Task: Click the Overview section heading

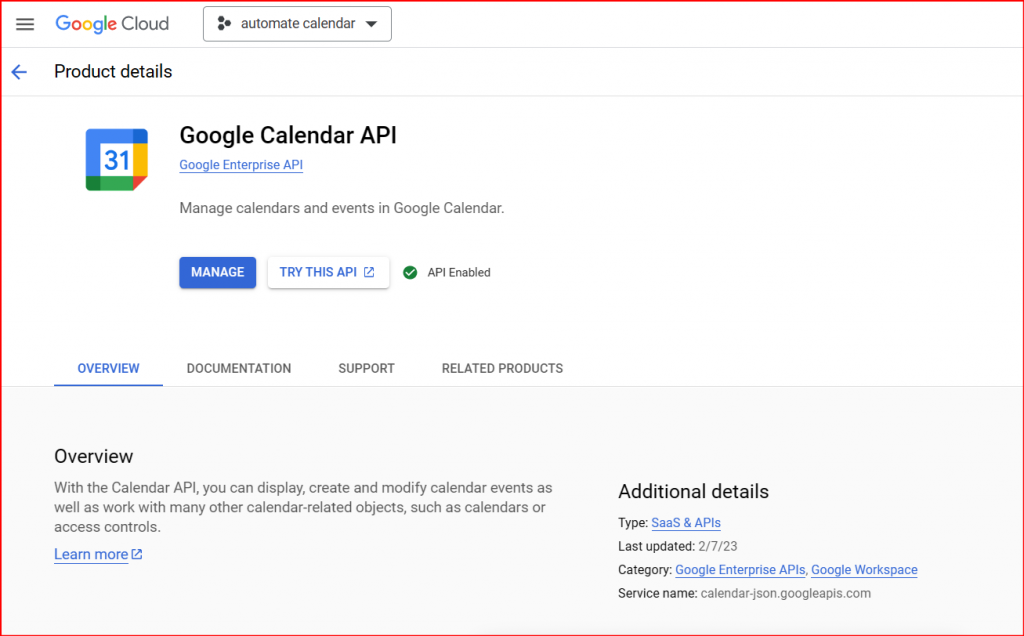Action: [x=93, y=456]
